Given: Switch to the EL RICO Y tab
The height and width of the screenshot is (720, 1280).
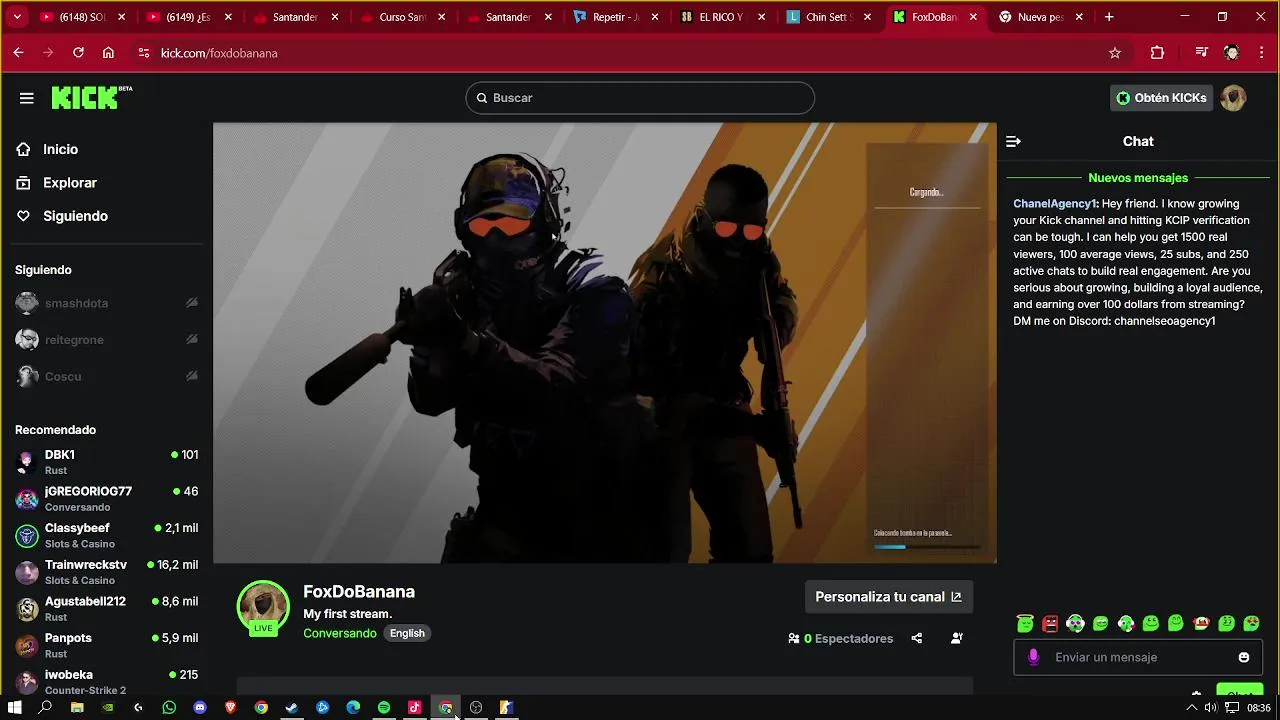Looking at the screenshot, I should [724, 17].
